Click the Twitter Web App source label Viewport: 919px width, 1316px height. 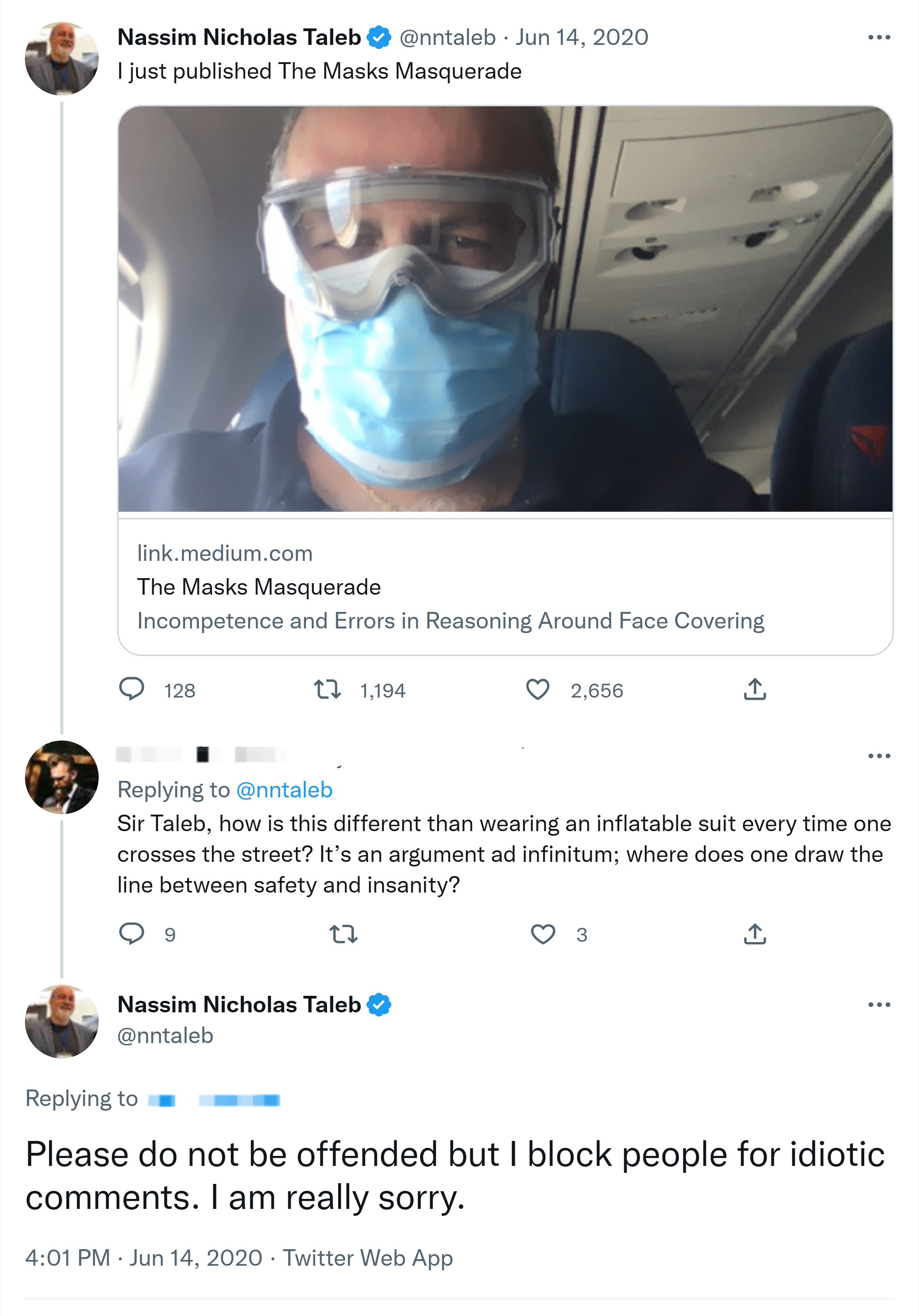click(367, 1258)
